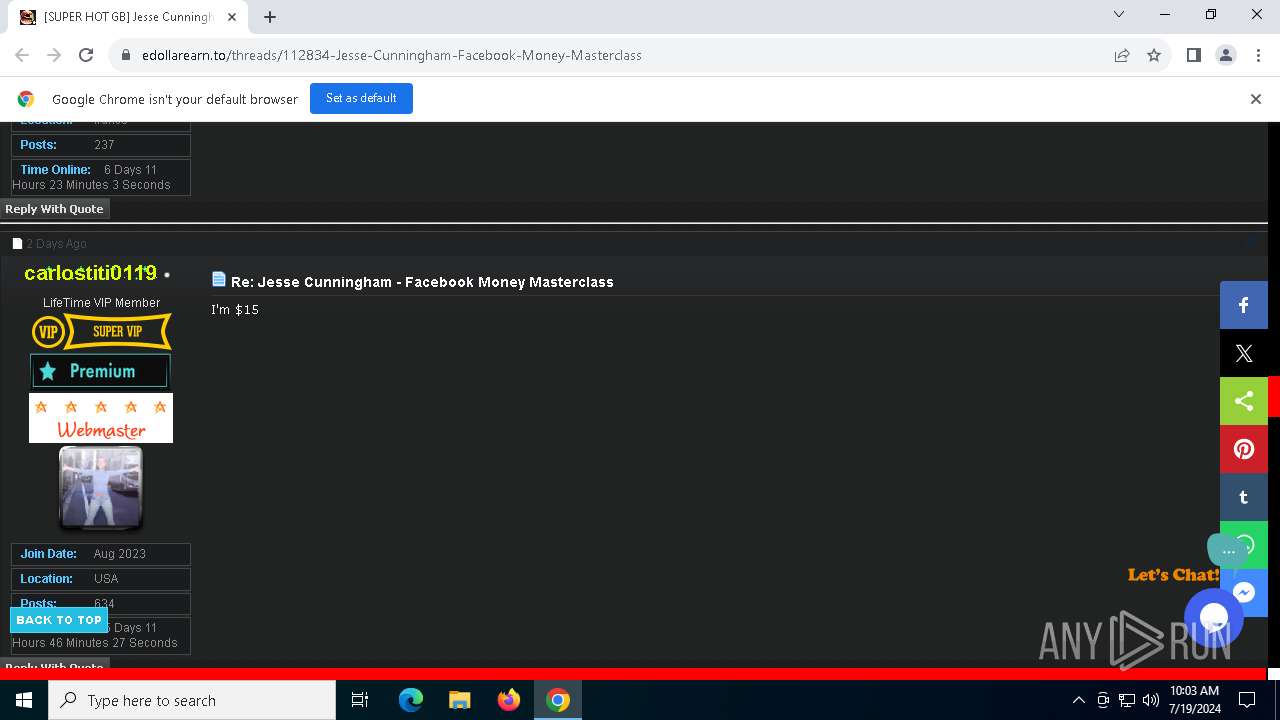
Task: Click the Premium badge
Action: point(100,371)
